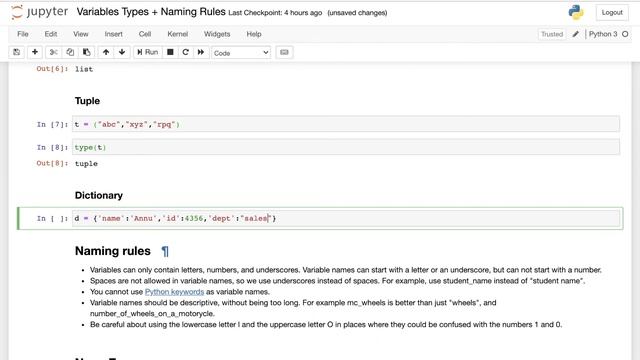640x360 pixels.
Task: Toggle the Trusted notebook indicator
Action: click(x=552, y=34)
